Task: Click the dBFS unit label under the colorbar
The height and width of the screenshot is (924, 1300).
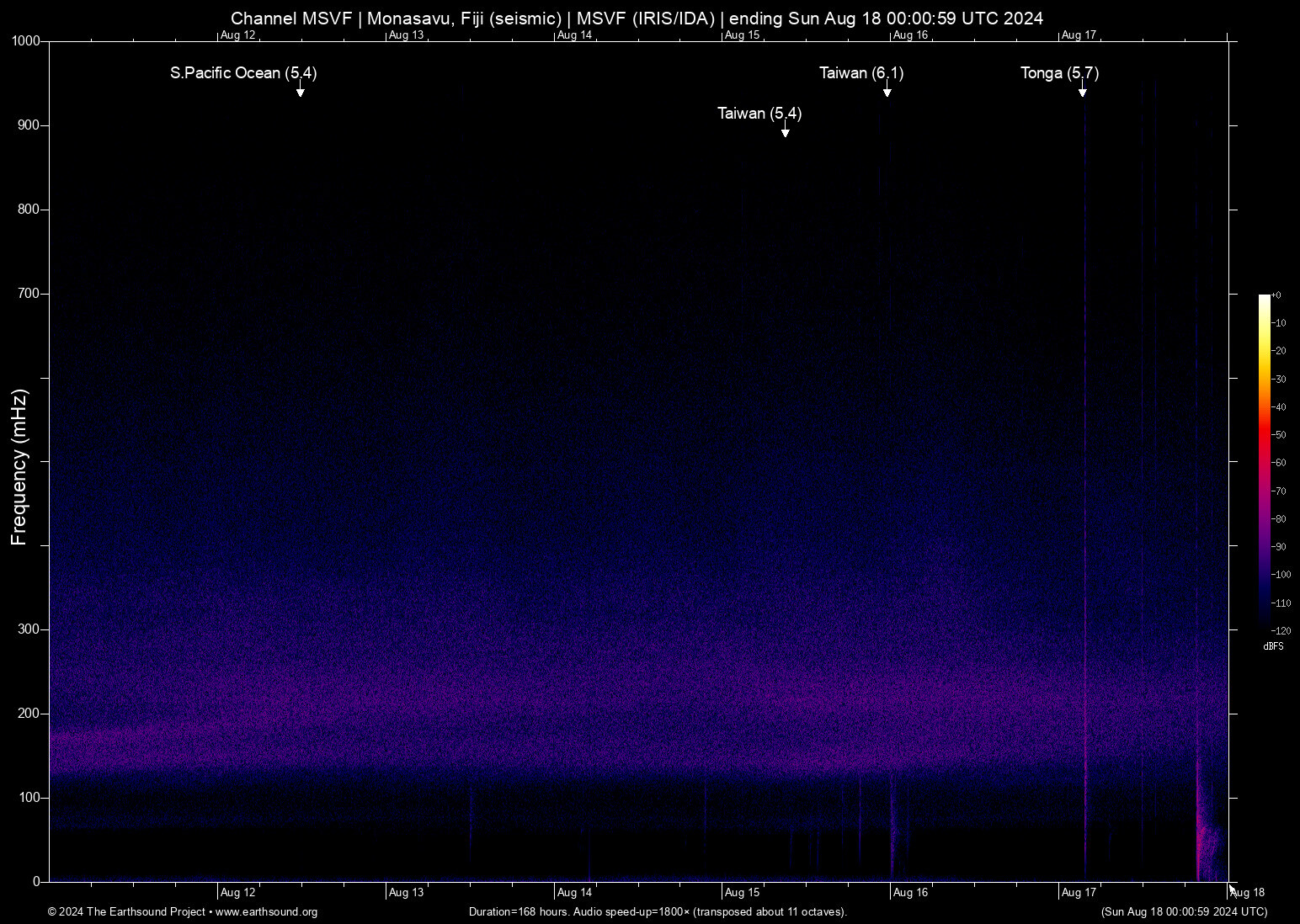Action: pos(1273,646)
